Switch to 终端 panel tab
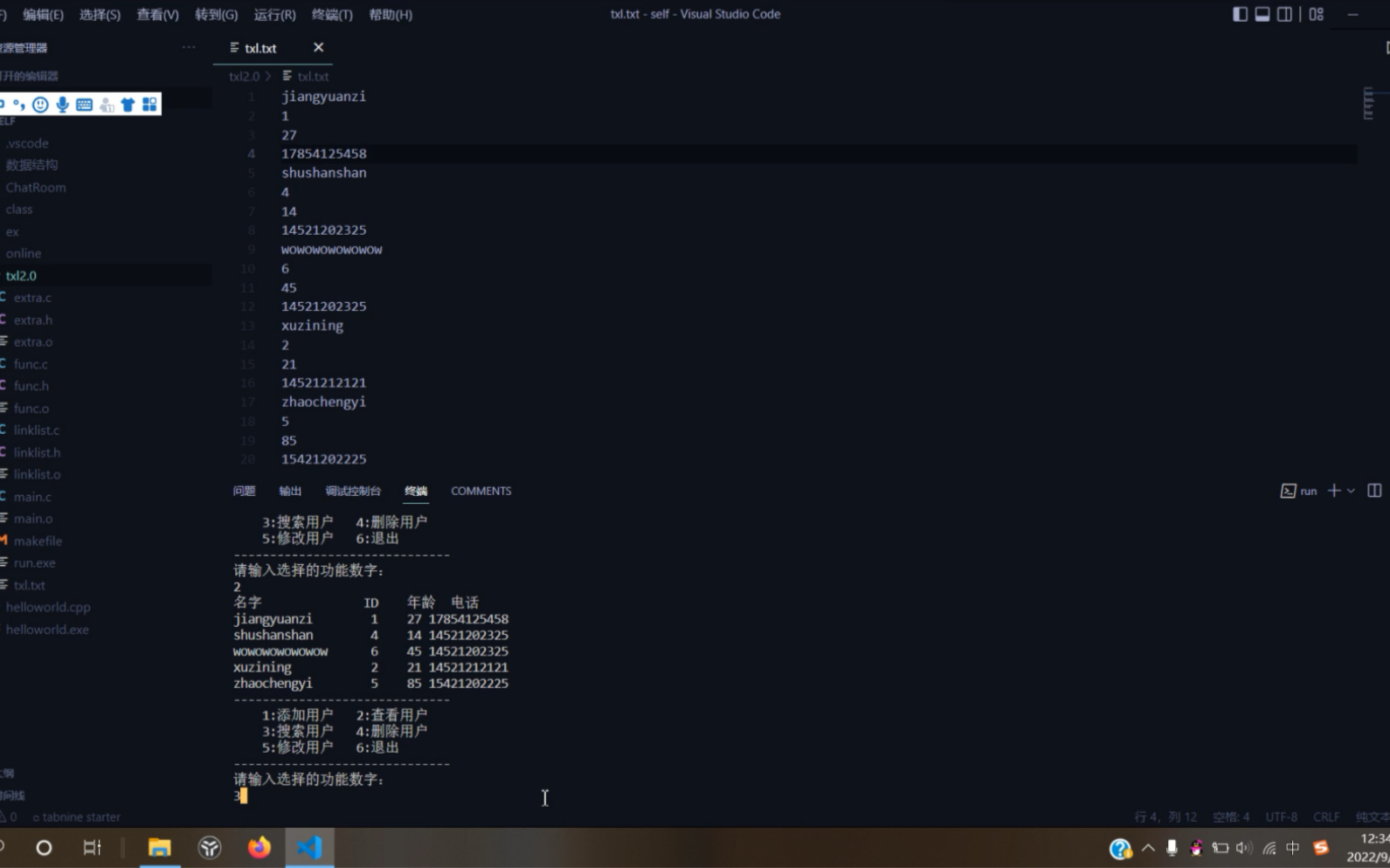The image size is (1390, 868). [416, 491]
